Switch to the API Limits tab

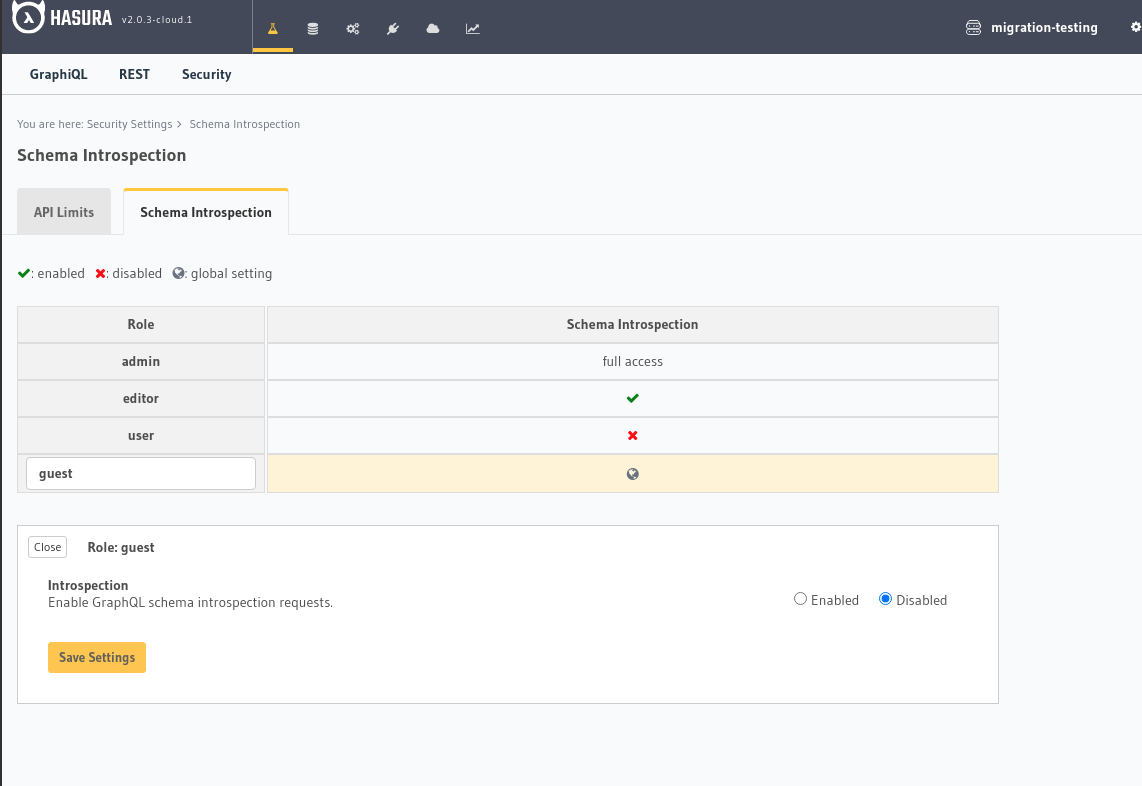(x=64, y=212)
